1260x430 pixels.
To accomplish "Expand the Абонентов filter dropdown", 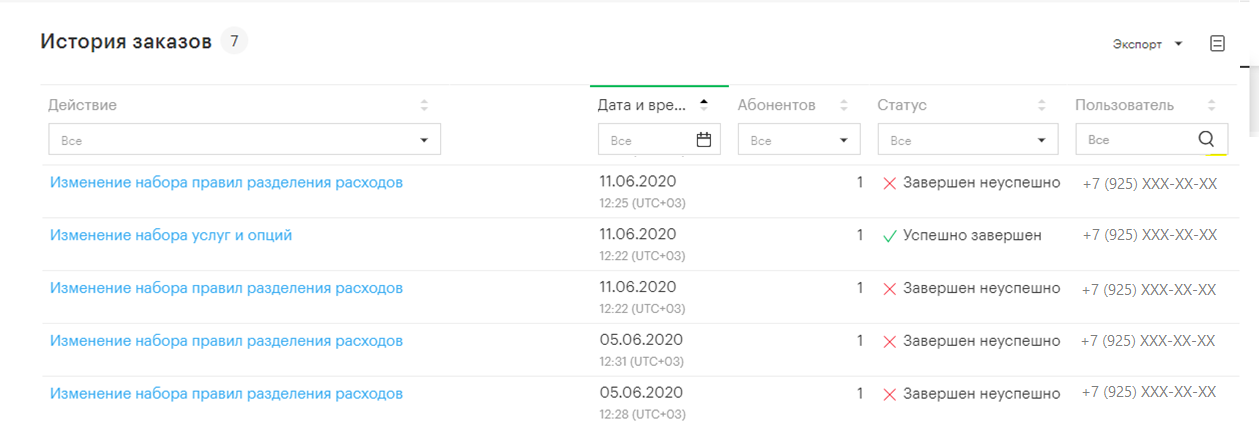I will pyautogui.click(x=844, y=141).
